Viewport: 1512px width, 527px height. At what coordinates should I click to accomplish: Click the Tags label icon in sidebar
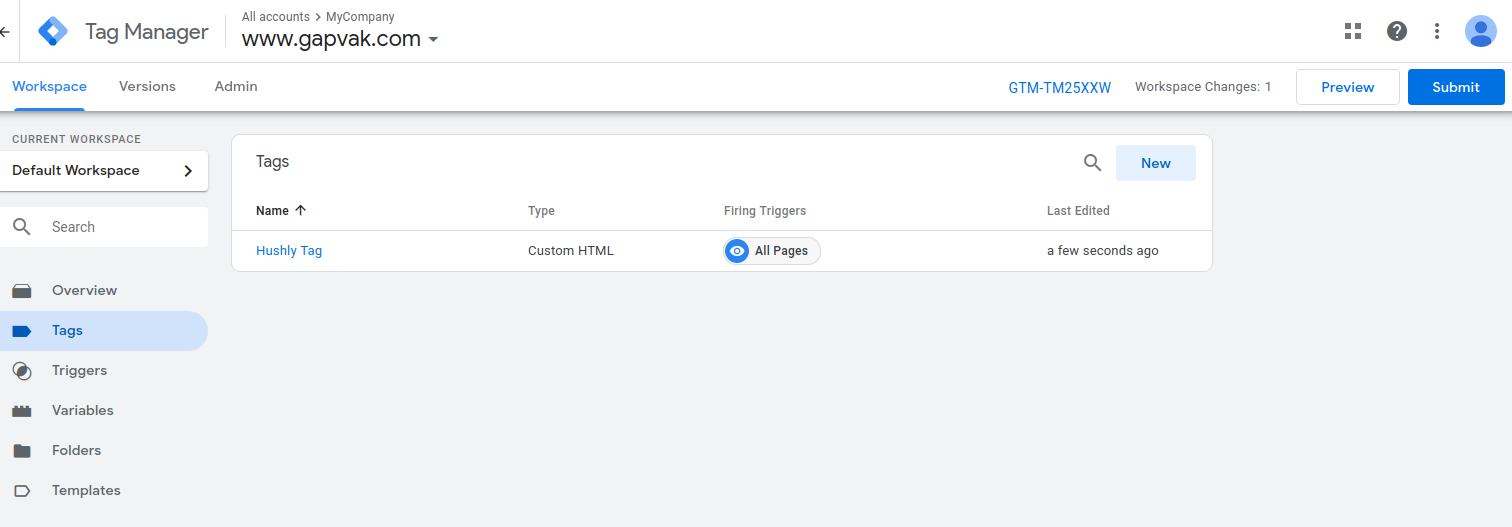22,331
